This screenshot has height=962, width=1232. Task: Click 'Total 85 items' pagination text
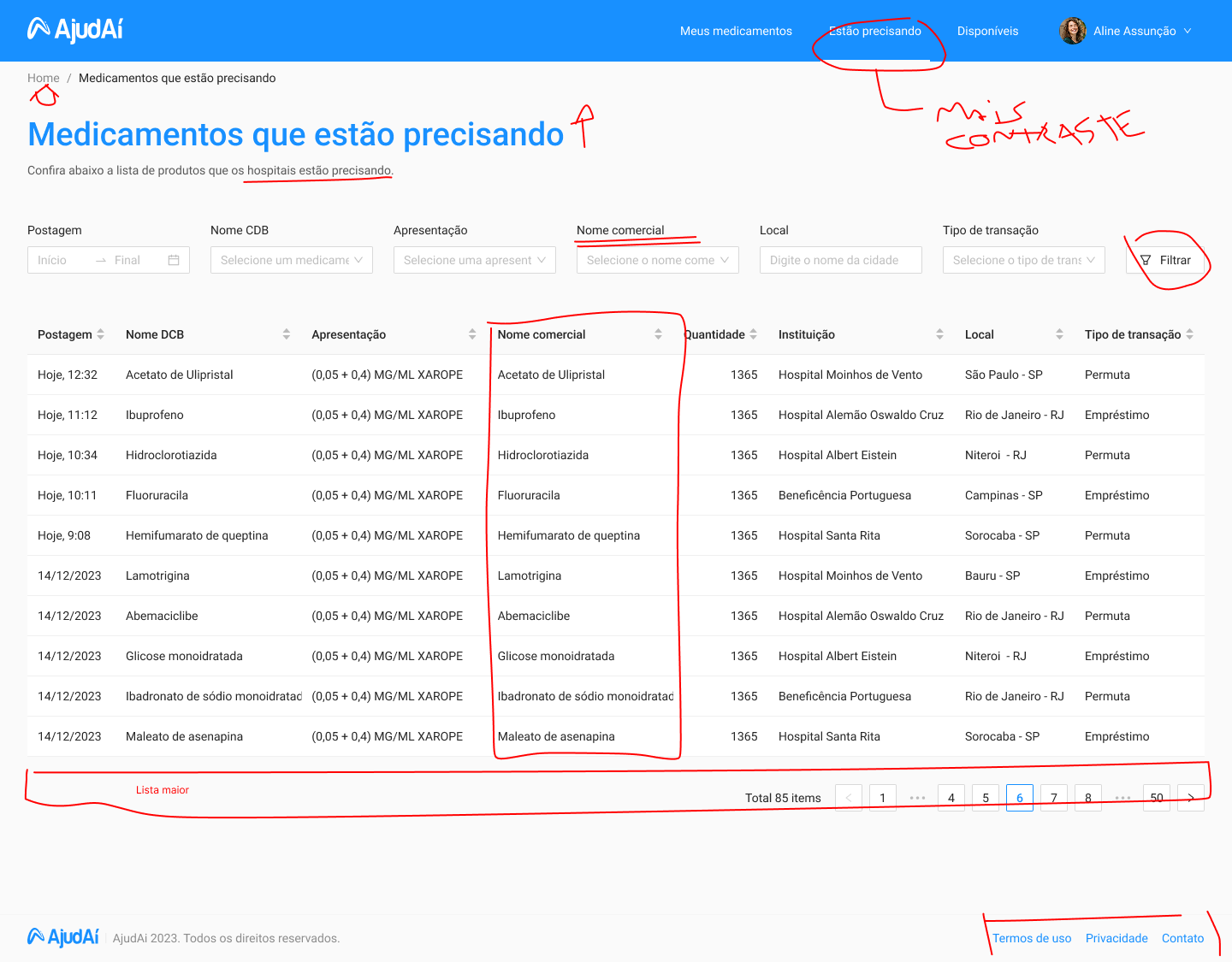(783, 798)
